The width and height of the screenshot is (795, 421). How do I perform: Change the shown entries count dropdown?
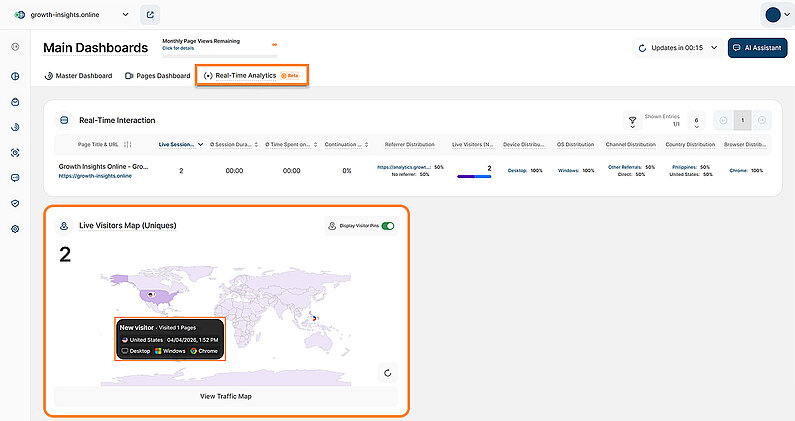click(697, 120)
